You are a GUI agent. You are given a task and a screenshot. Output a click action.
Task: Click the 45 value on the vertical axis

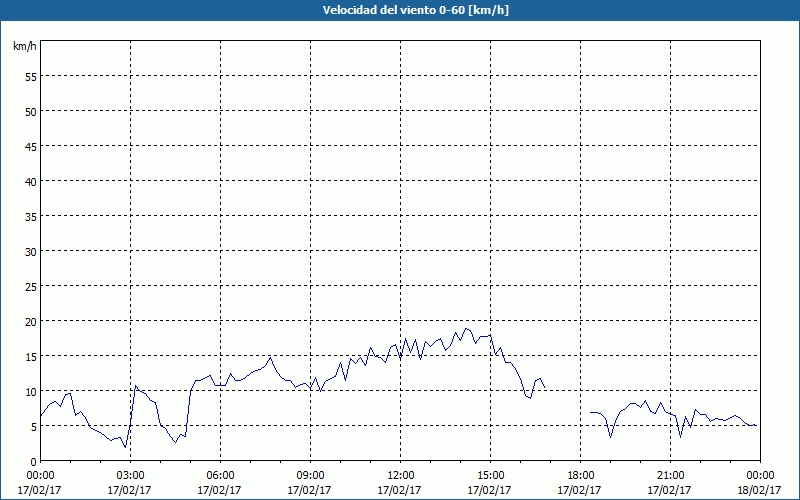[x=31, y=146]
